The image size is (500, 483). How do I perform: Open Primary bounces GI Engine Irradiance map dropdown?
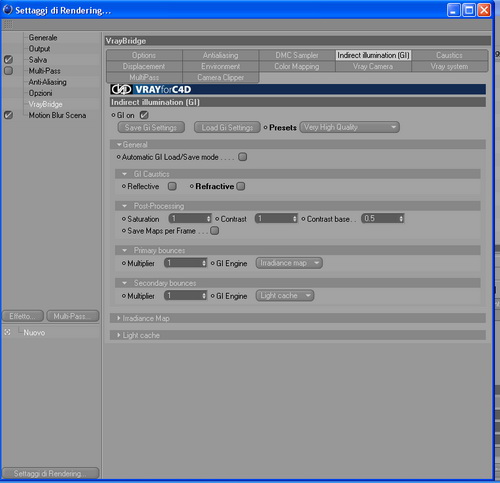[289, 263]
